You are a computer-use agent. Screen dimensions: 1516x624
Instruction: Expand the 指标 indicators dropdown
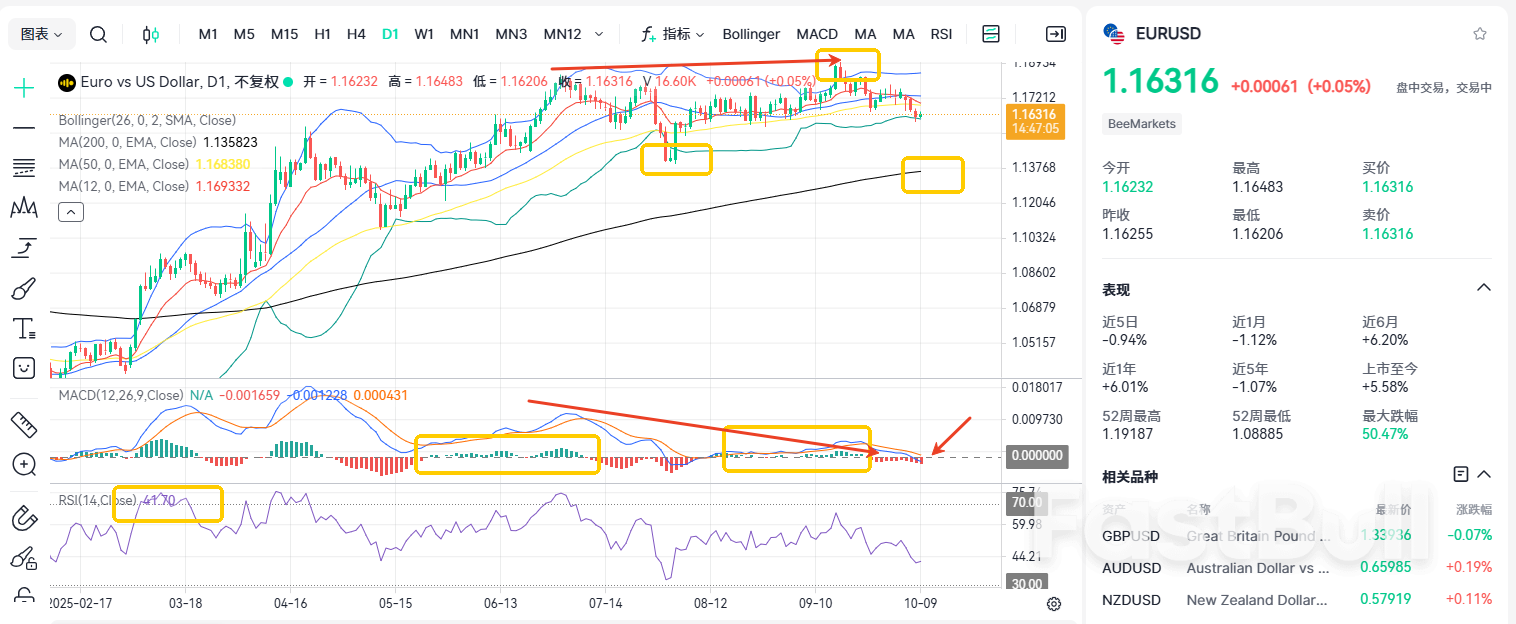pos(673,34)
